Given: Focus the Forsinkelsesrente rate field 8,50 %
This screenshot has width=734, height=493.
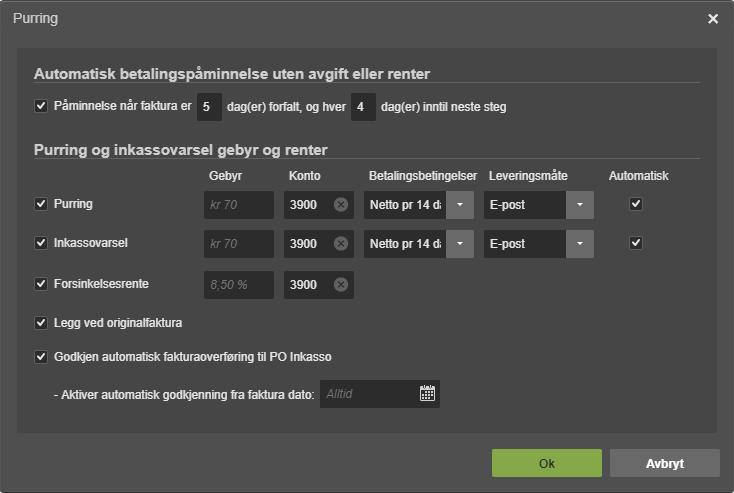Looking at the screenshot, I should 239,285.
